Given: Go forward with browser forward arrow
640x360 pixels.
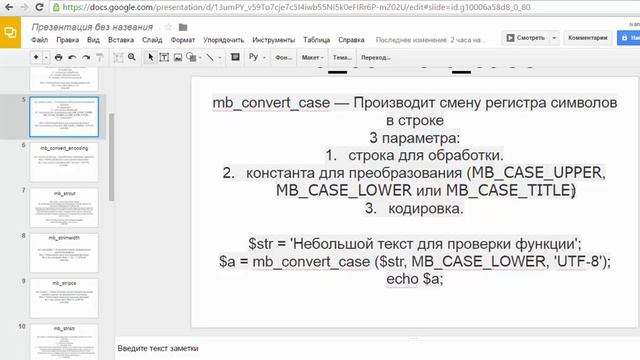Looking at the screenshot, I should click(24, 7).
